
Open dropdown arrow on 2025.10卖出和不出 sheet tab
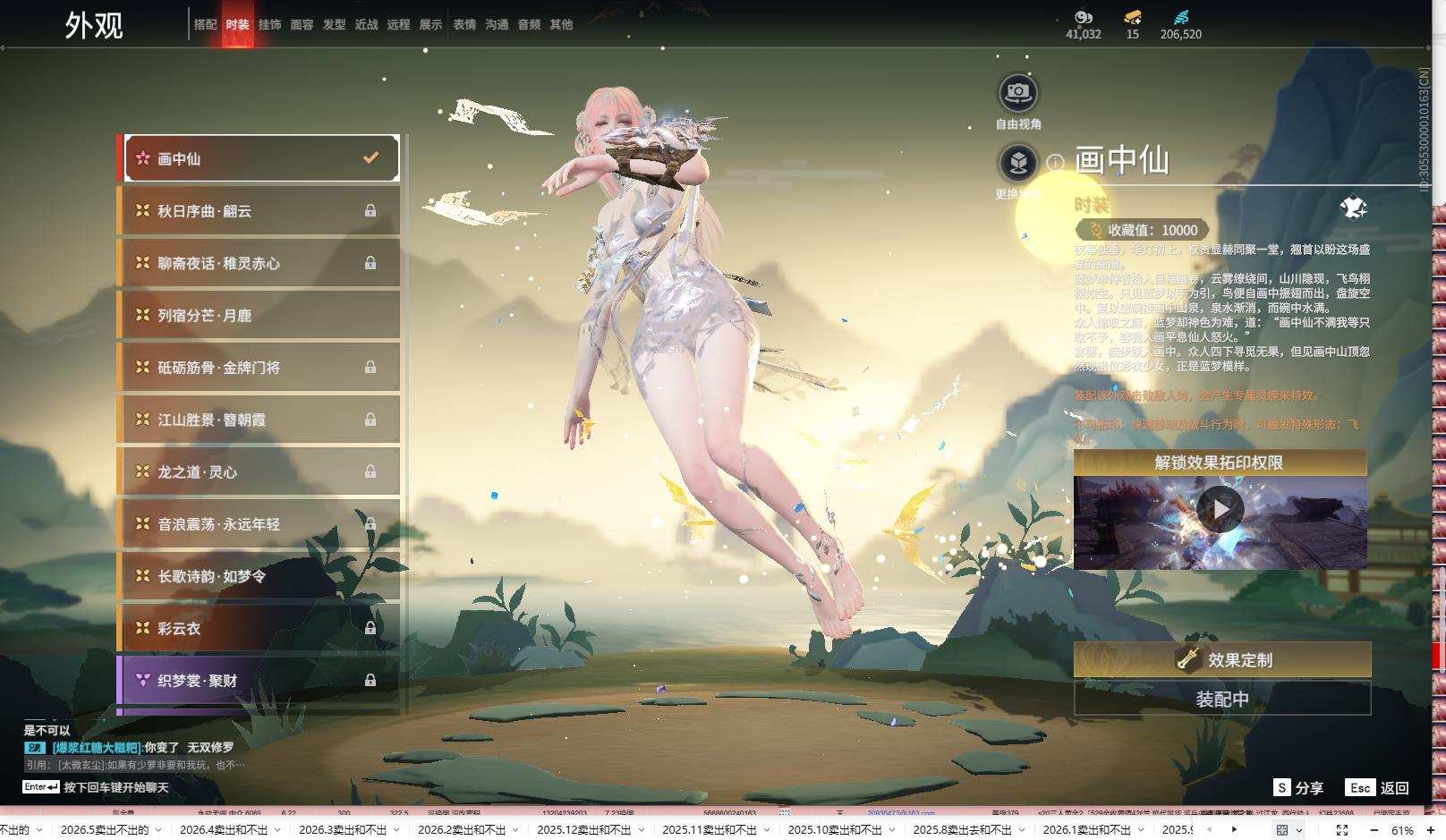(891, 830)
